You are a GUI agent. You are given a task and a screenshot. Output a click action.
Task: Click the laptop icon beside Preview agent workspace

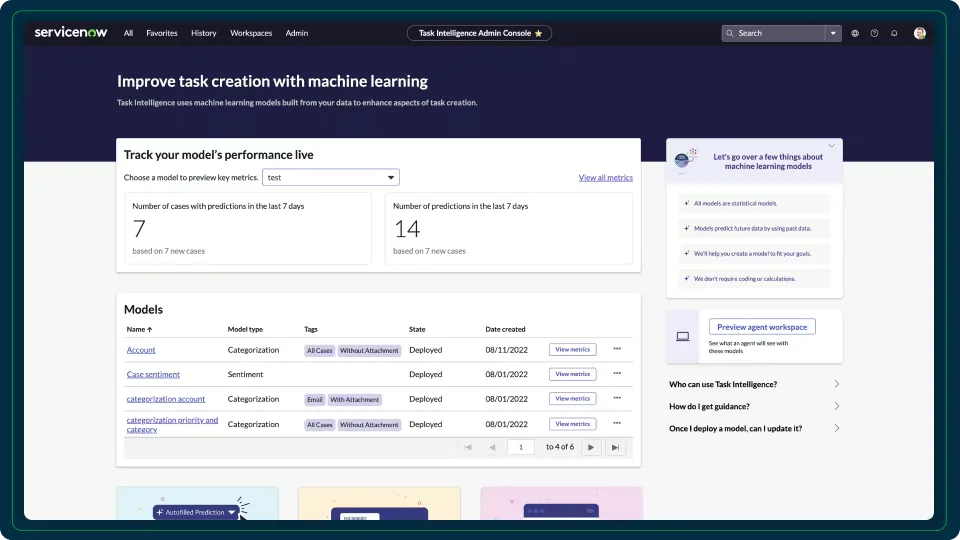(x=683, y=336)
